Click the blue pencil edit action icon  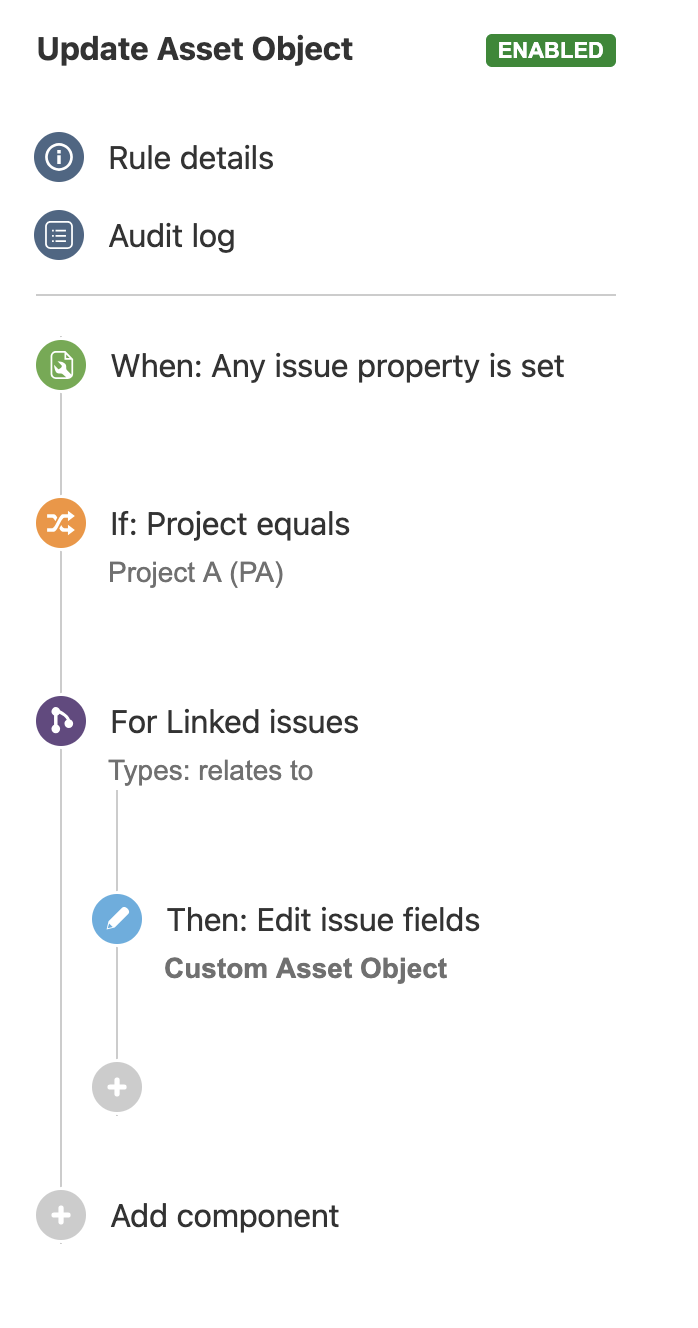click(117, 920)
